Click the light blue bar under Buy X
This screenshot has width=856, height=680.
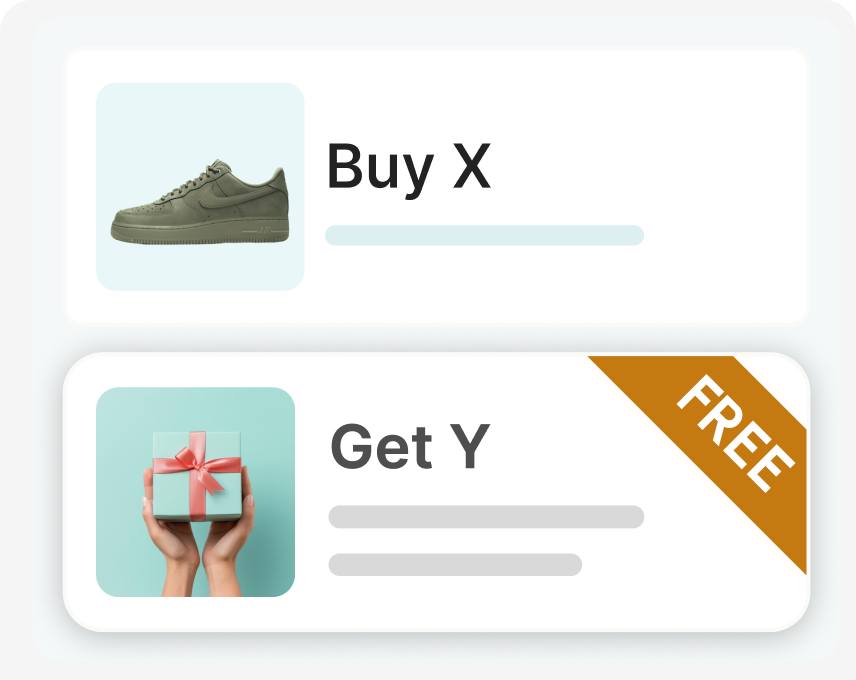coord(484,235)
